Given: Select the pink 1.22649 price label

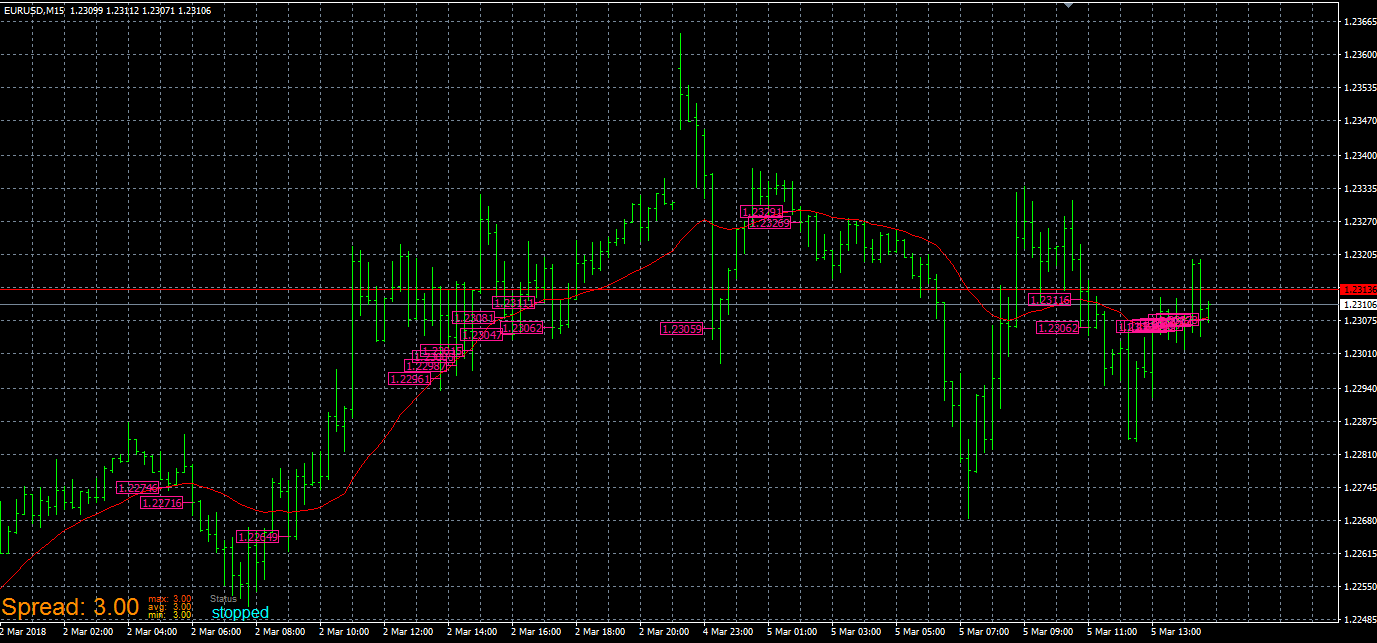Looking at the screenshot, I should [258, 537].
